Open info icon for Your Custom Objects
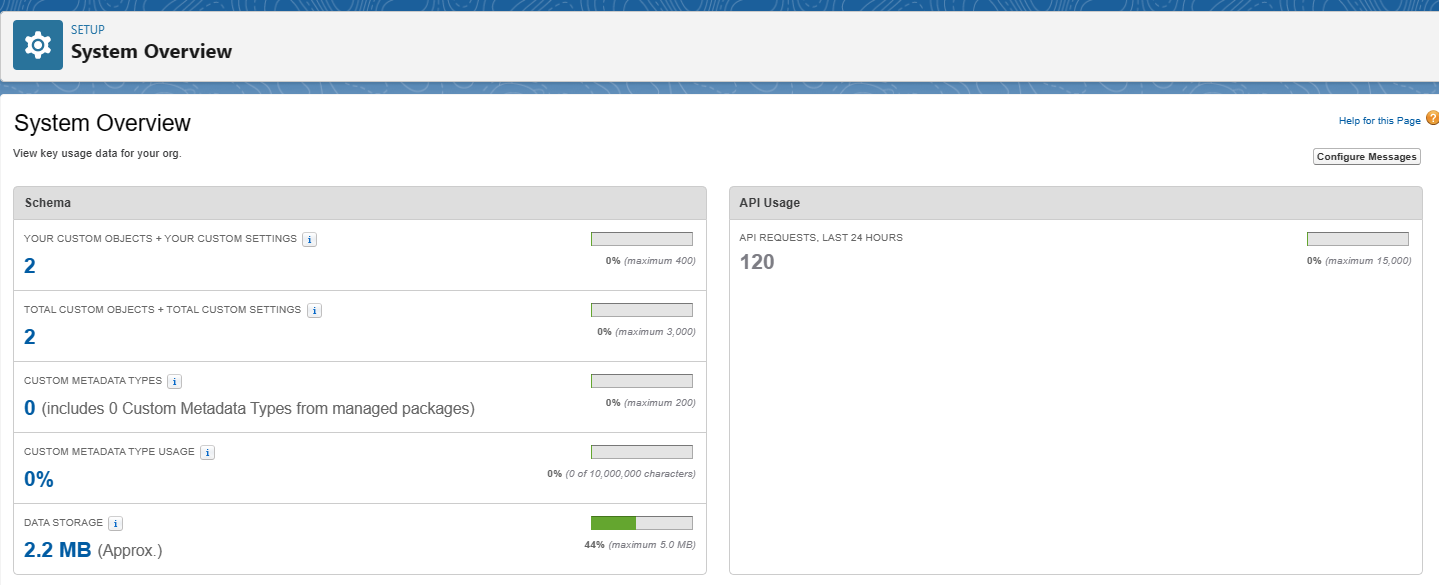 (310, 240)
